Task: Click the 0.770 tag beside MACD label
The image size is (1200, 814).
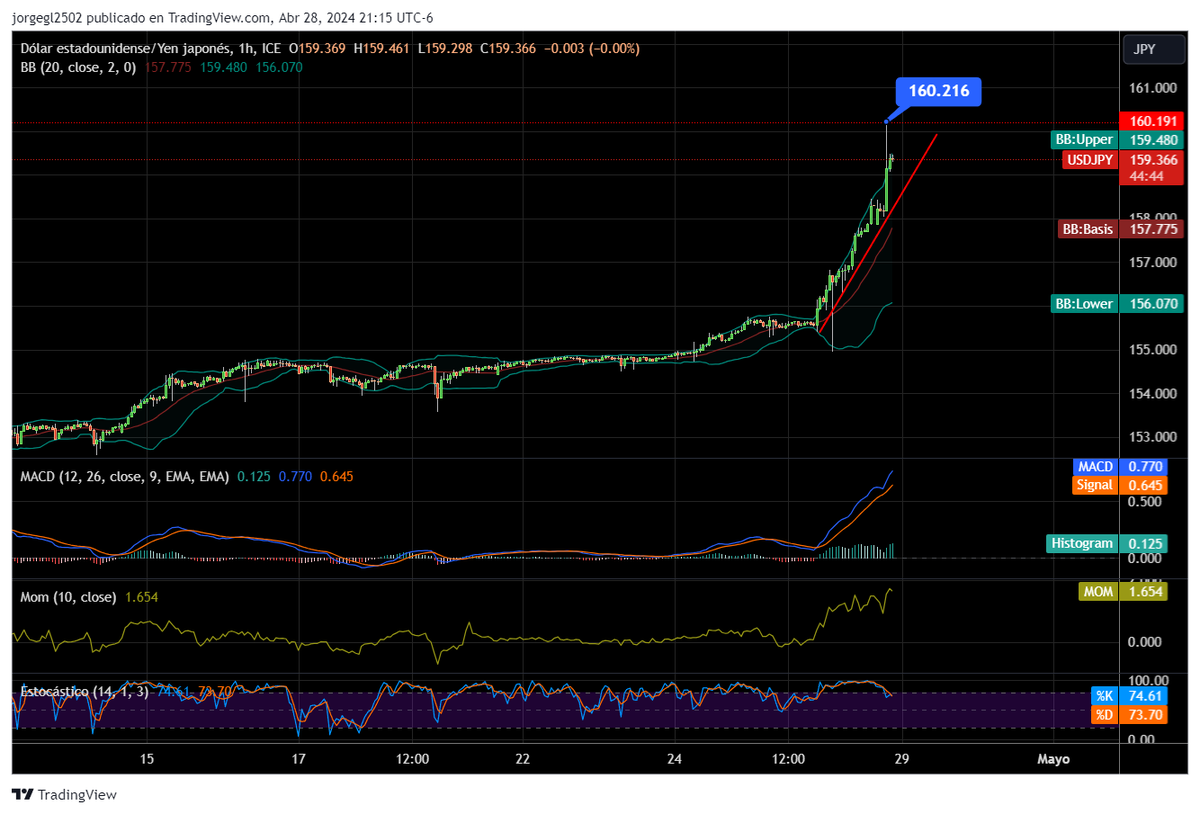Action: (x=1144, y=467)
